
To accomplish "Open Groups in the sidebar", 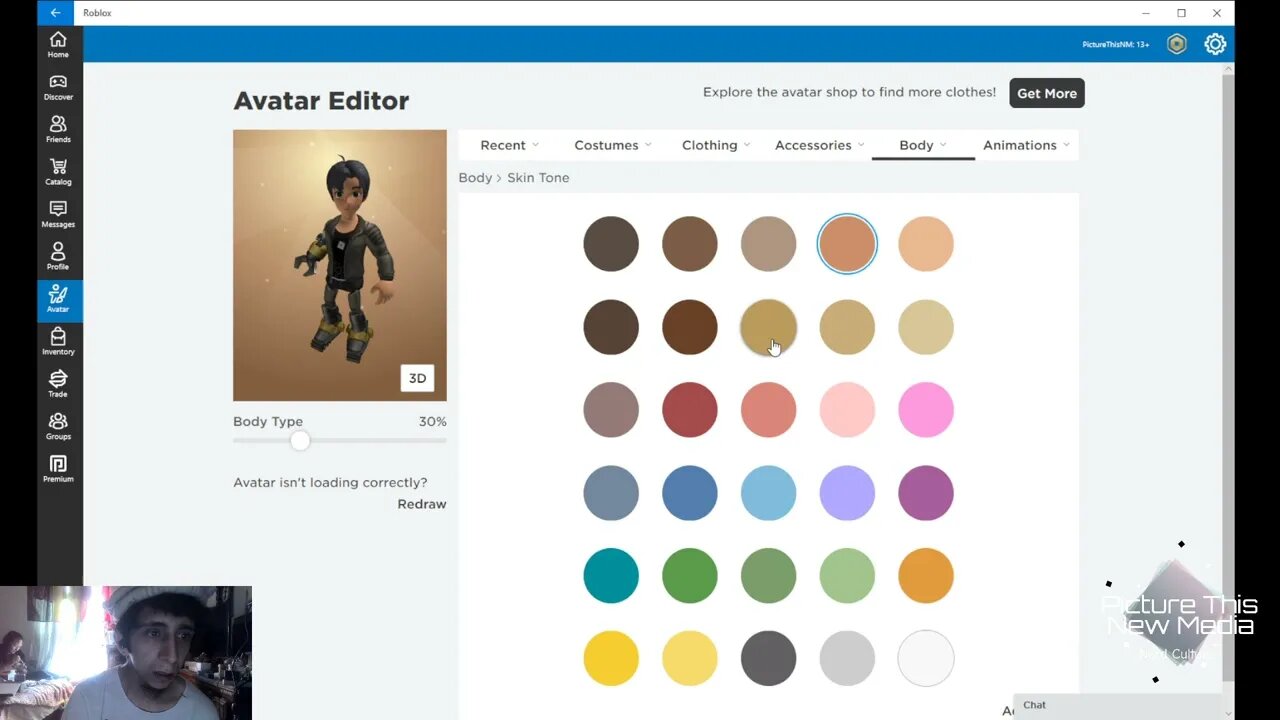I will tap(58, 427).
